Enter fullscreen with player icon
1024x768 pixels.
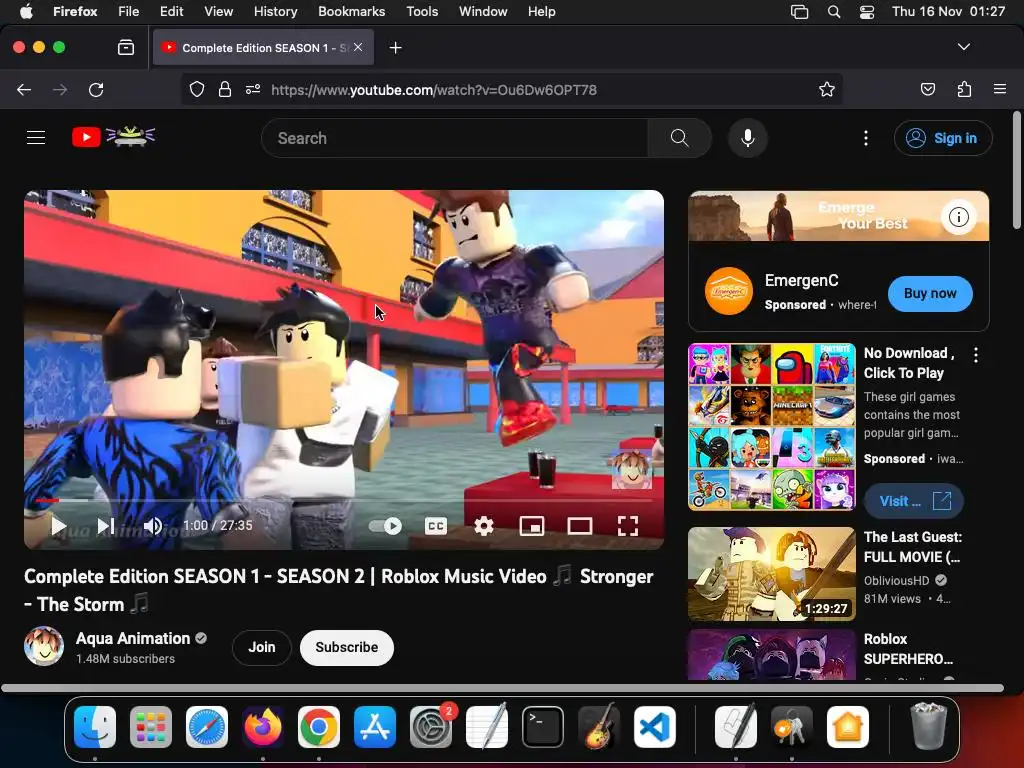(628, 526)
